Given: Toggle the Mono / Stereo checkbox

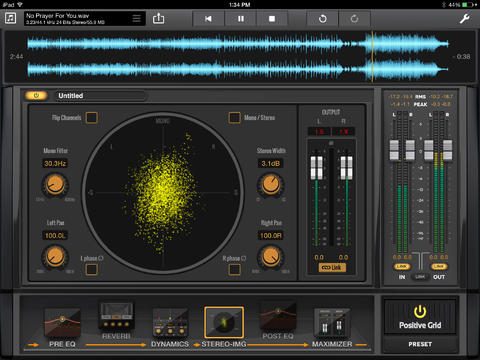Looking at the screenshot, I should pyautogui.click(x=234, y=118).
